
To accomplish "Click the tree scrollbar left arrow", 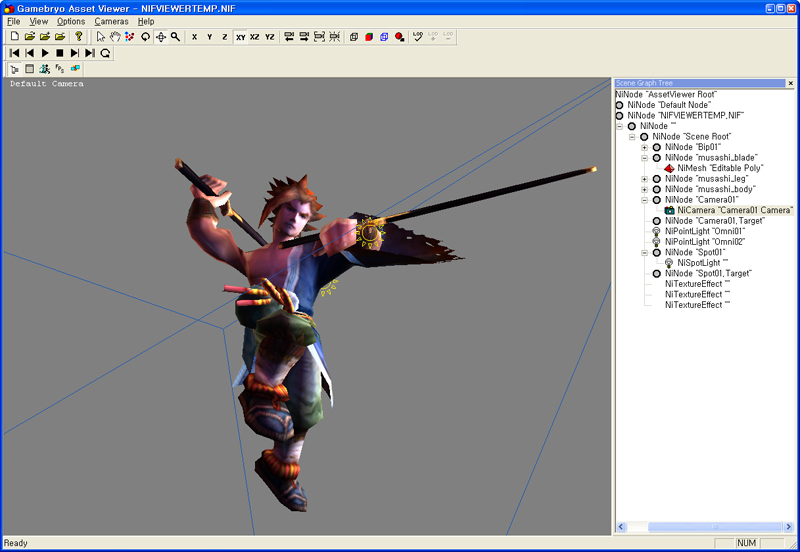I will click(x=621, y=526).
